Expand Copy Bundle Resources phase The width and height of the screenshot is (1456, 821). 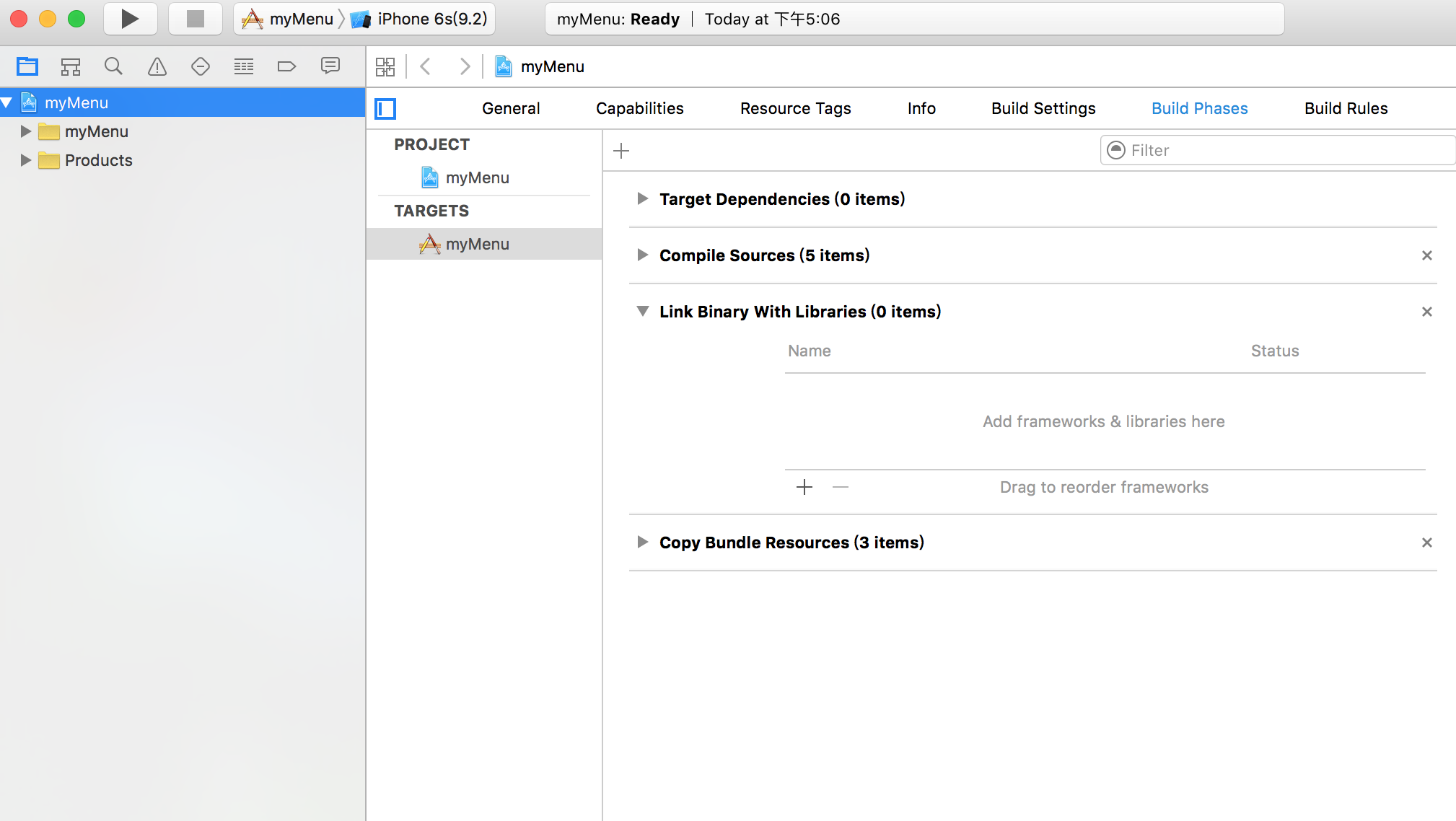click(642, 543)
